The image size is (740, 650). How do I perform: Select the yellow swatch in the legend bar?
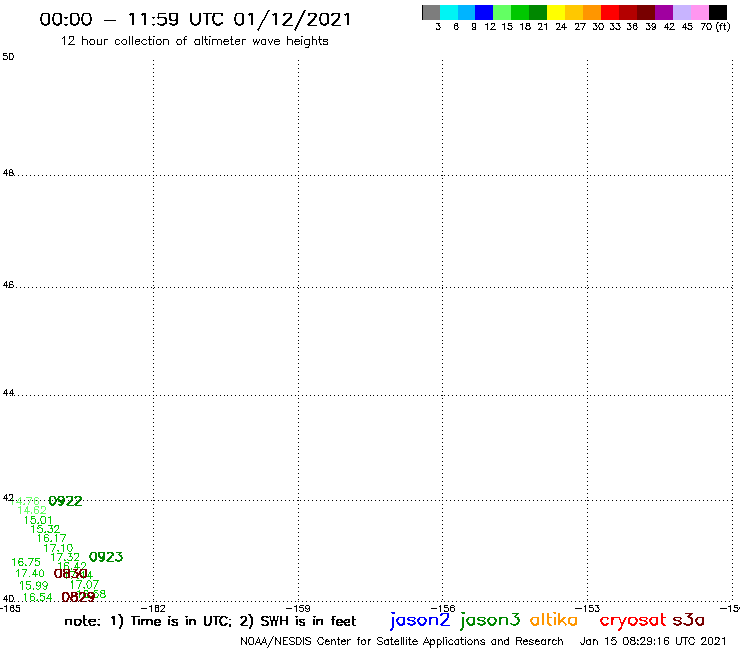(556, 13)
